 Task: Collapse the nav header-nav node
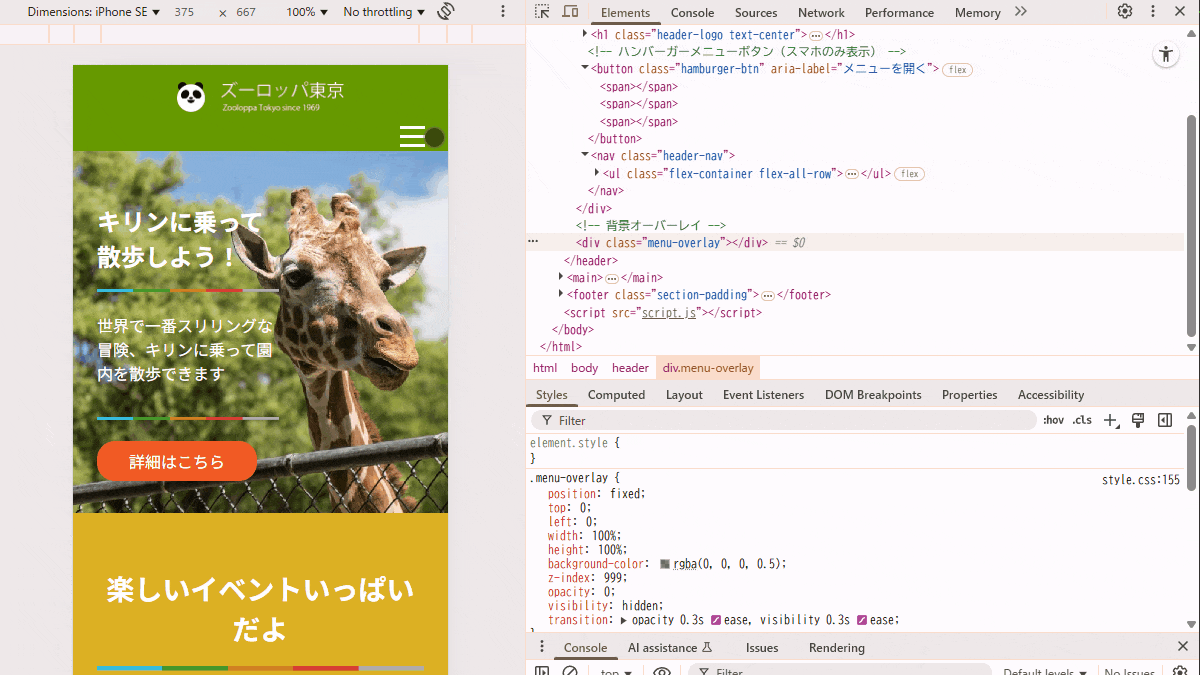(586, 155)
